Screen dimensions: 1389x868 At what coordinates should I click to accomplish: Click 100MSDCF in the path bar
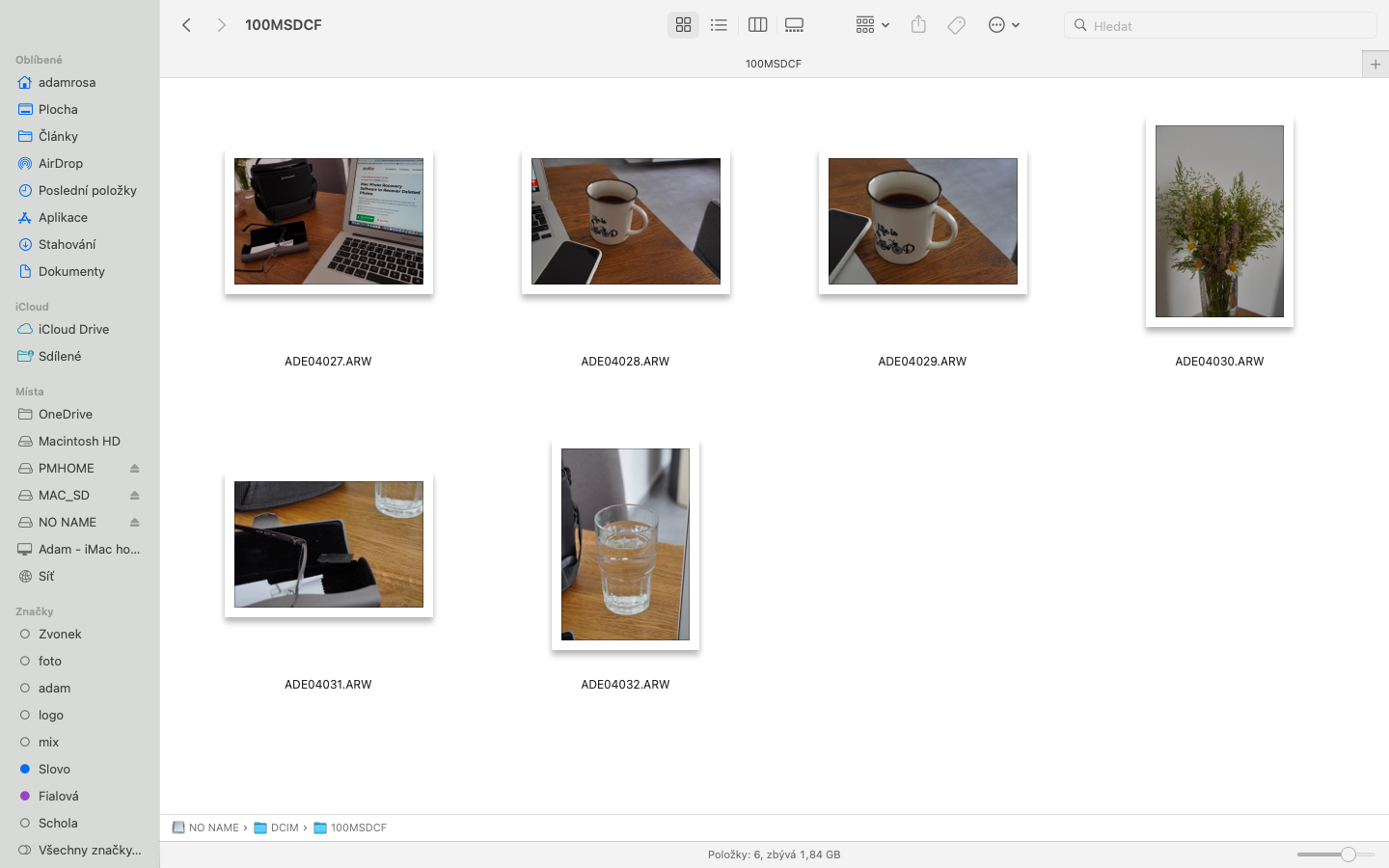pyautogui.click(x=350, y=827)
